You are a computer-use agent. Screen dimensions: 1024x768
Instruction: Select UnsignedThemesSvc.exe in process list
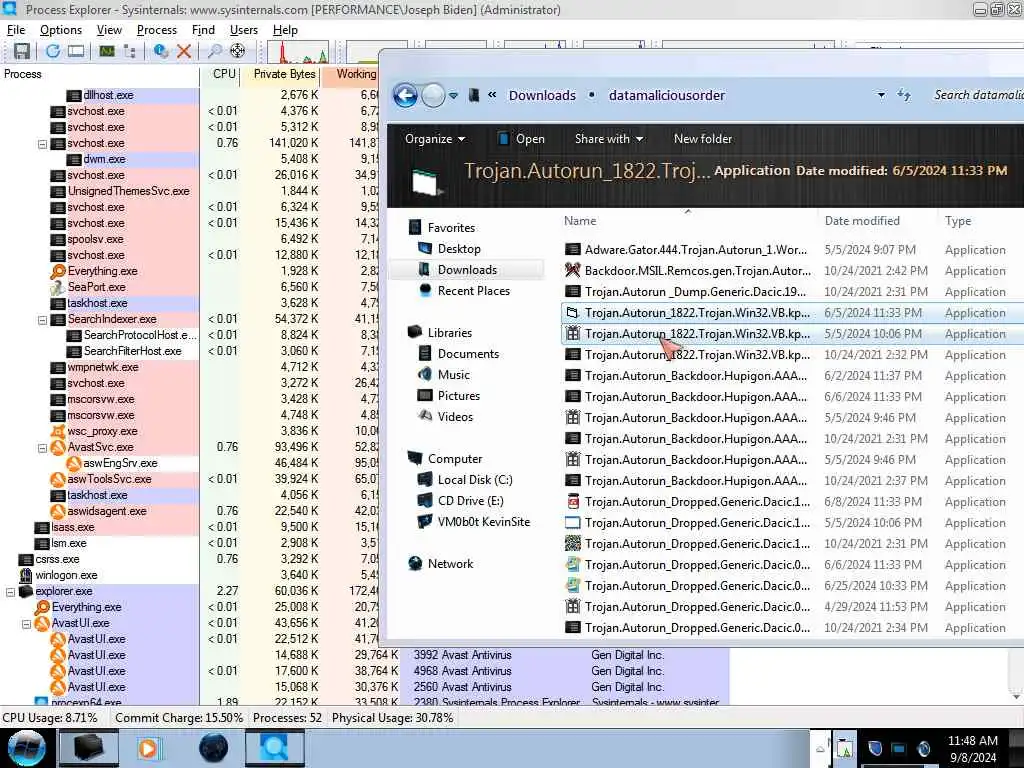129,191
